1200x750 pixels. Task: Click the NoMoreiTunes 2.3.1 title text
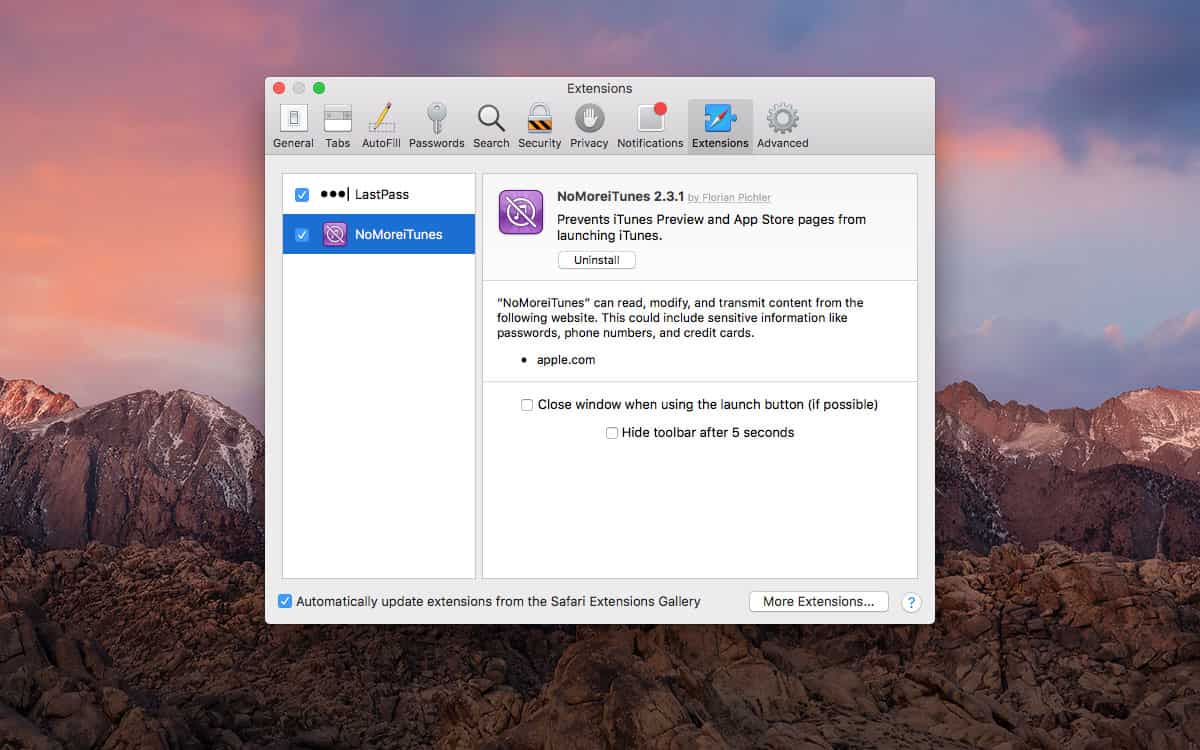[x=621, y=196]
